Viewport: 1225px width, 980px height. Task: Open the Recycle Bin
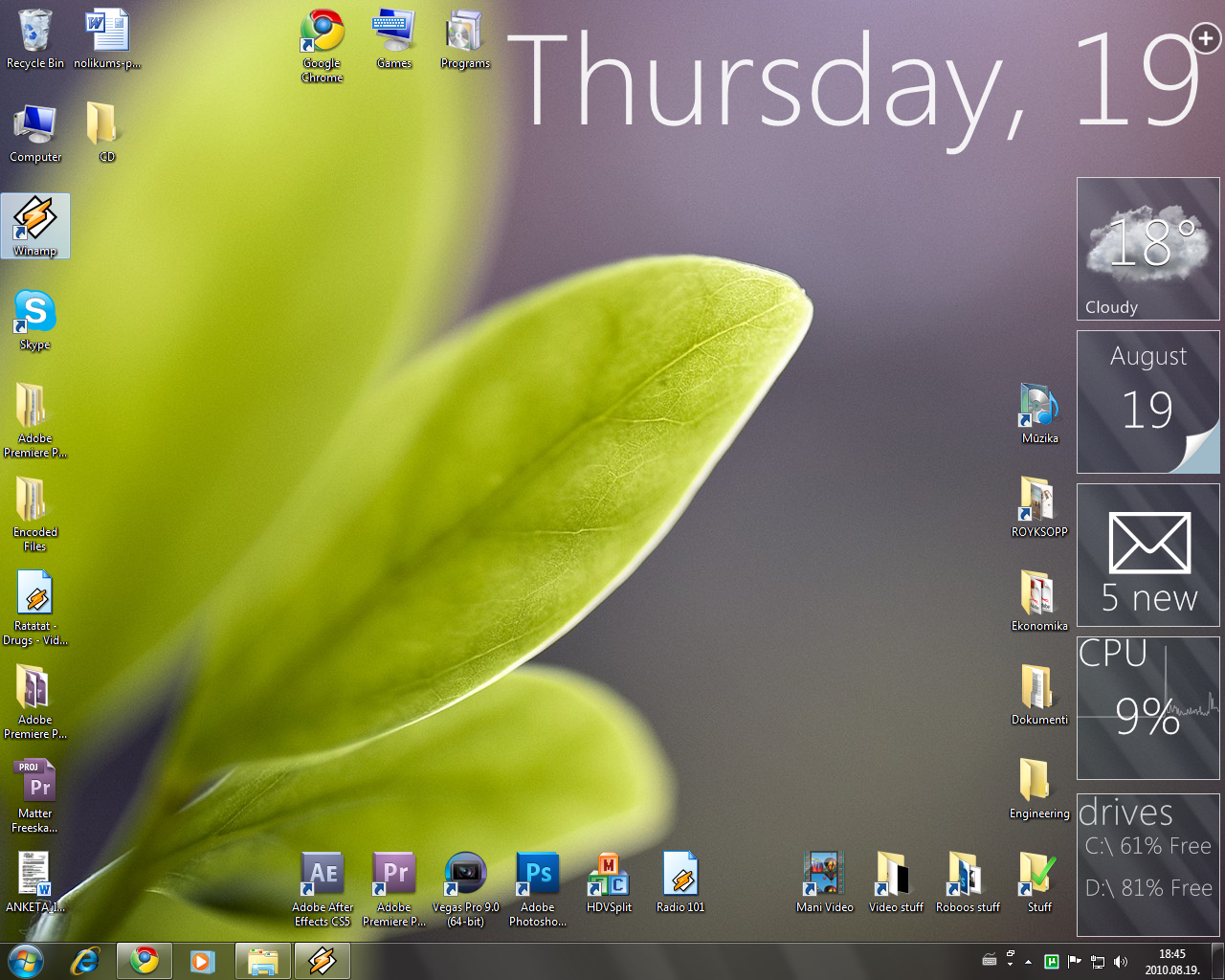[35, 39]
